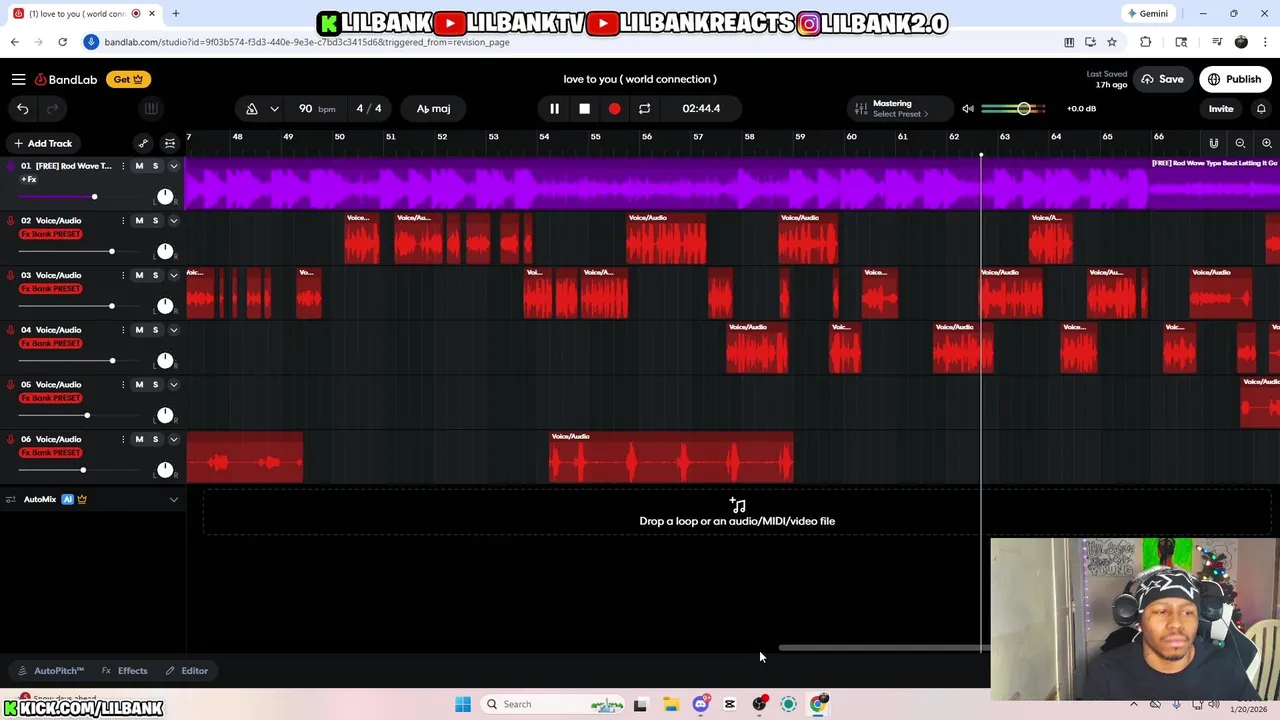Expand track 06 chevron
1280x720 pixels.
click(173, 439)
